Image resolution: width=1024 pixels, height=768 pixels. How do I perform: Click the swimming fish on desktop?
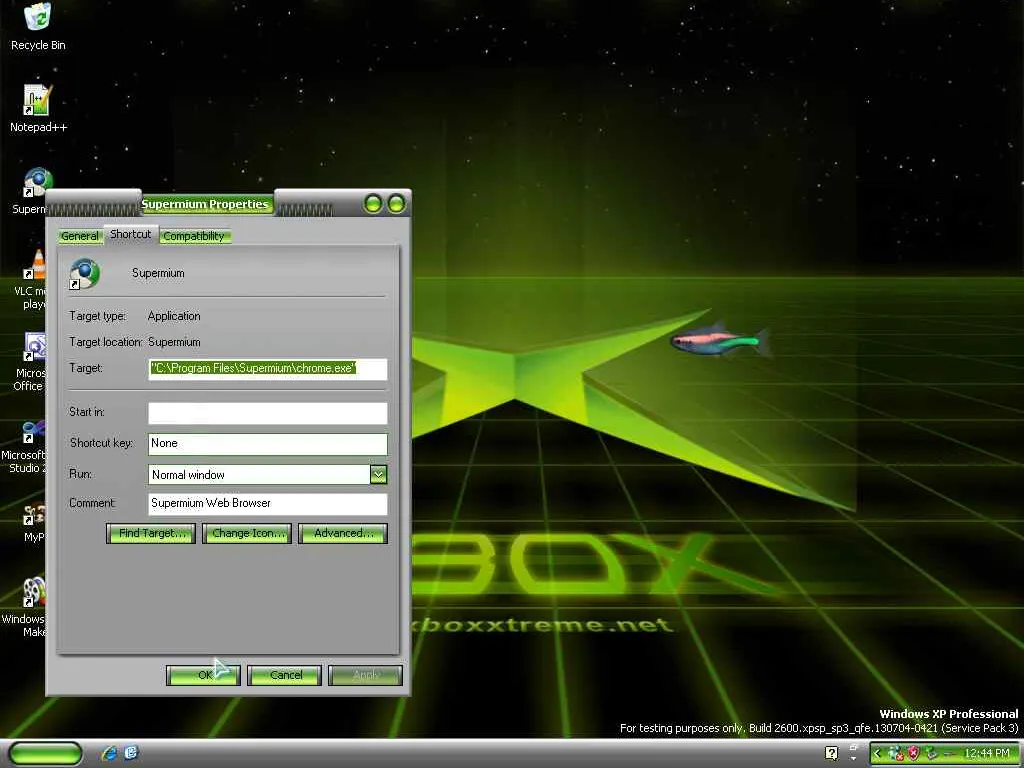point(721,340)
